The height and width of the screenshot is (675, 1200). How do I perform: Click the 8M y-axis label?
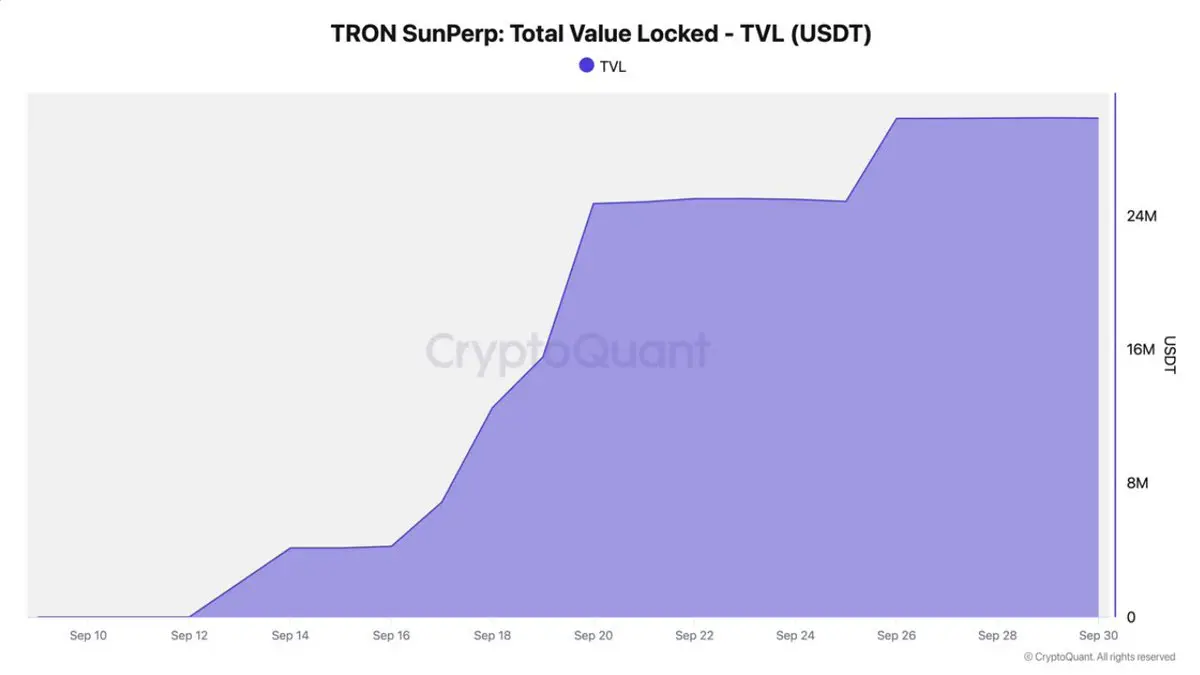click(x=1138, y=483)
